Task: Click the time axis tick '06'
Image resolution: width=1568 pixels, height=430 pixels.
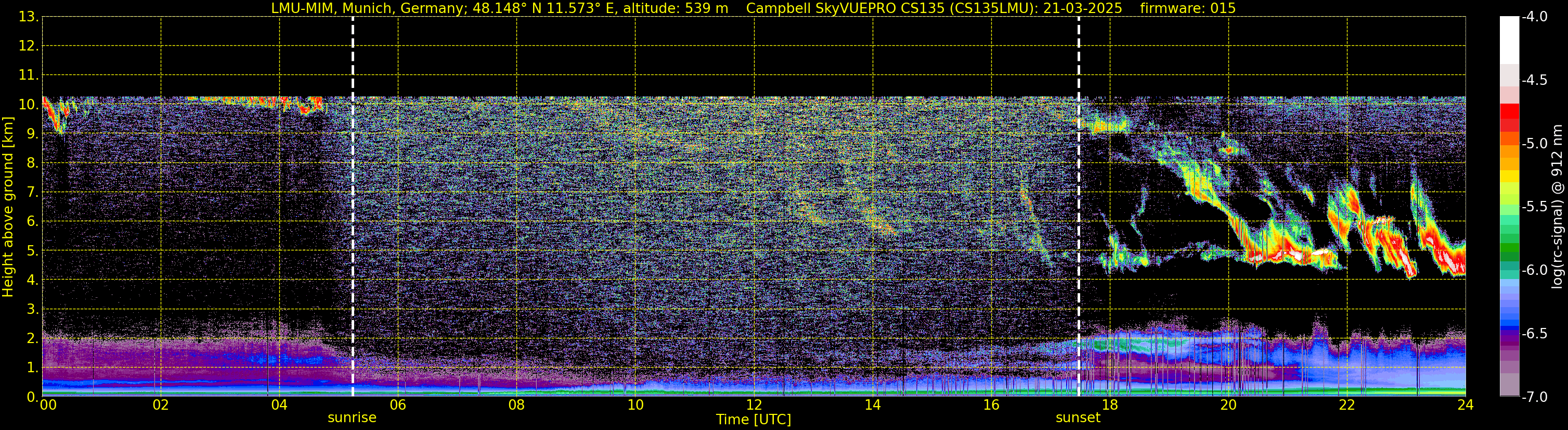Action: [x=398, y=404]
